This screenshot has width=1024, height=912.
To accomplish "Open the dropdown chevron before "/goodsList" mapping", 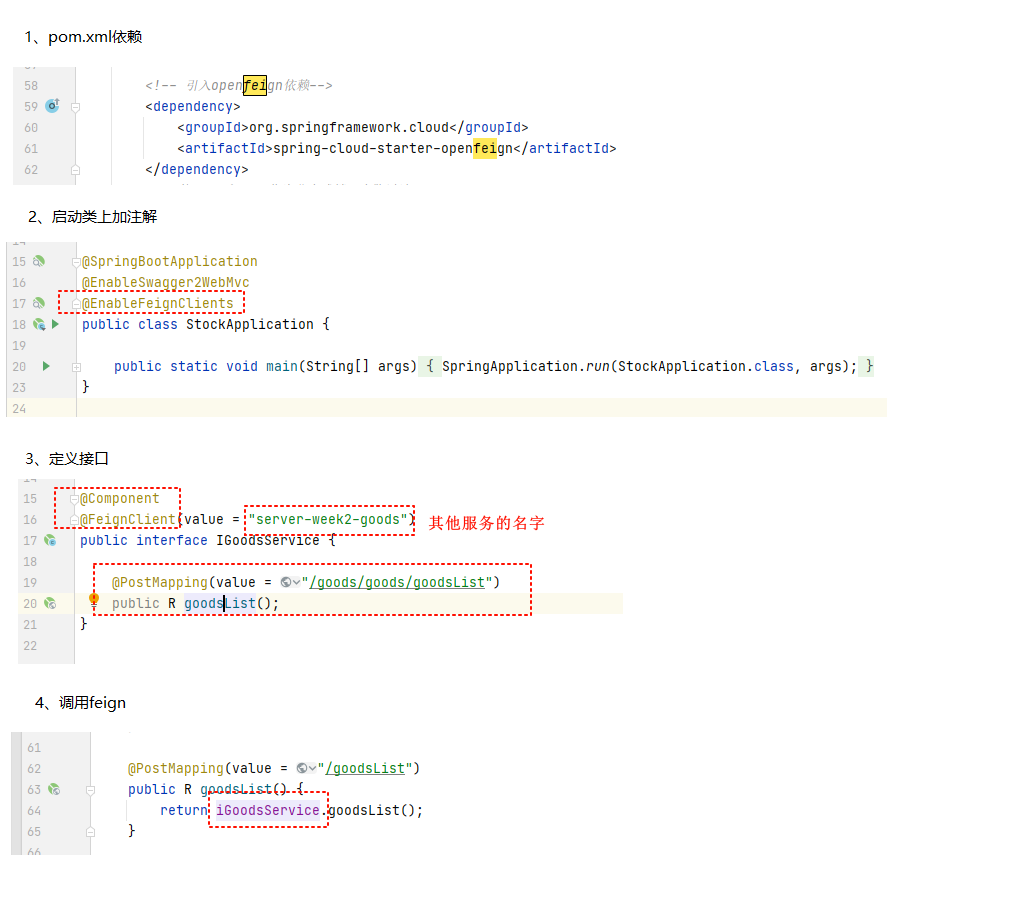I will (312, 768).
